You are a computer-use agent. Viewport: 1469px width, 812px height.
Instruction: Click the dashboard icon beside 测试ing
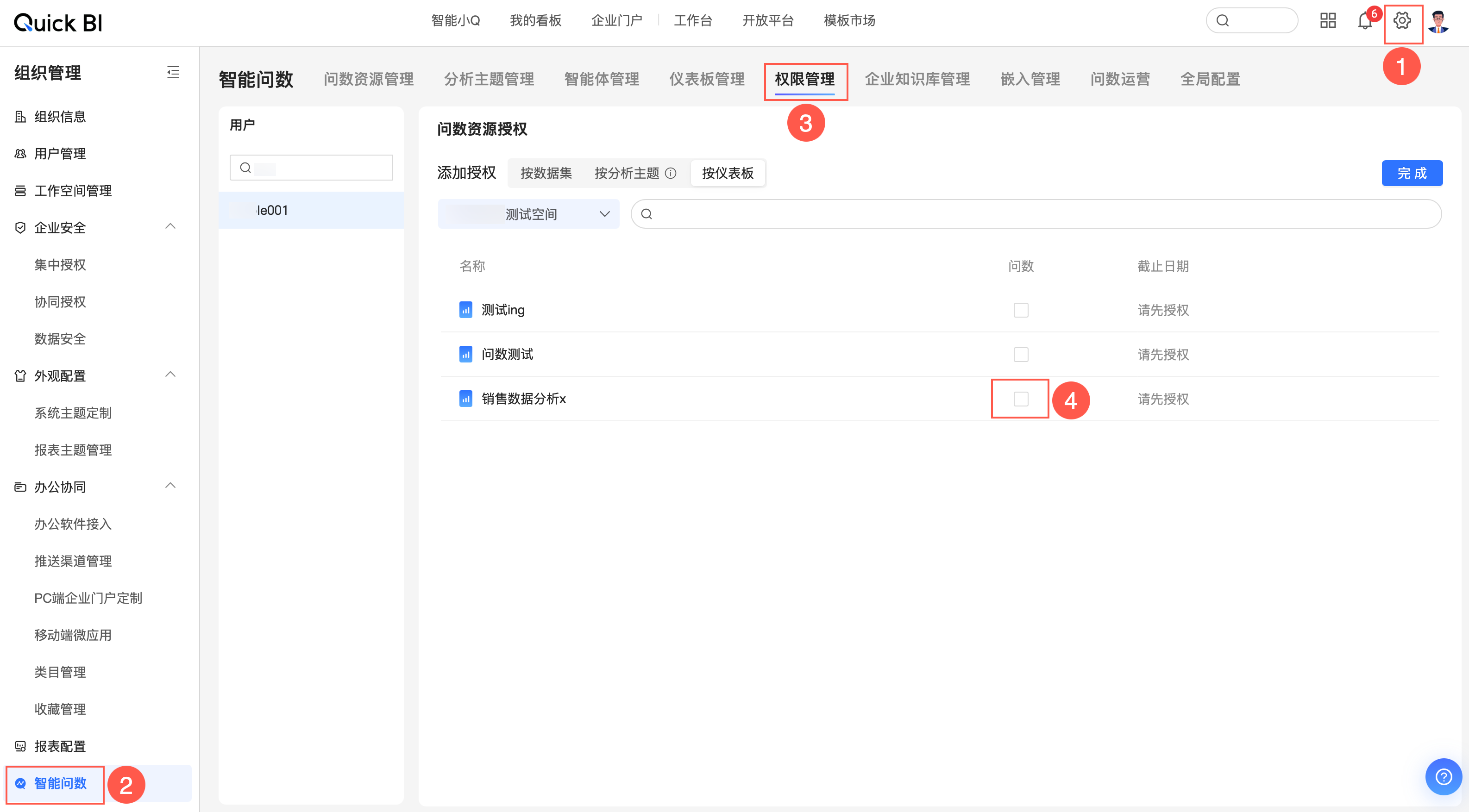(x=465, y=310)
